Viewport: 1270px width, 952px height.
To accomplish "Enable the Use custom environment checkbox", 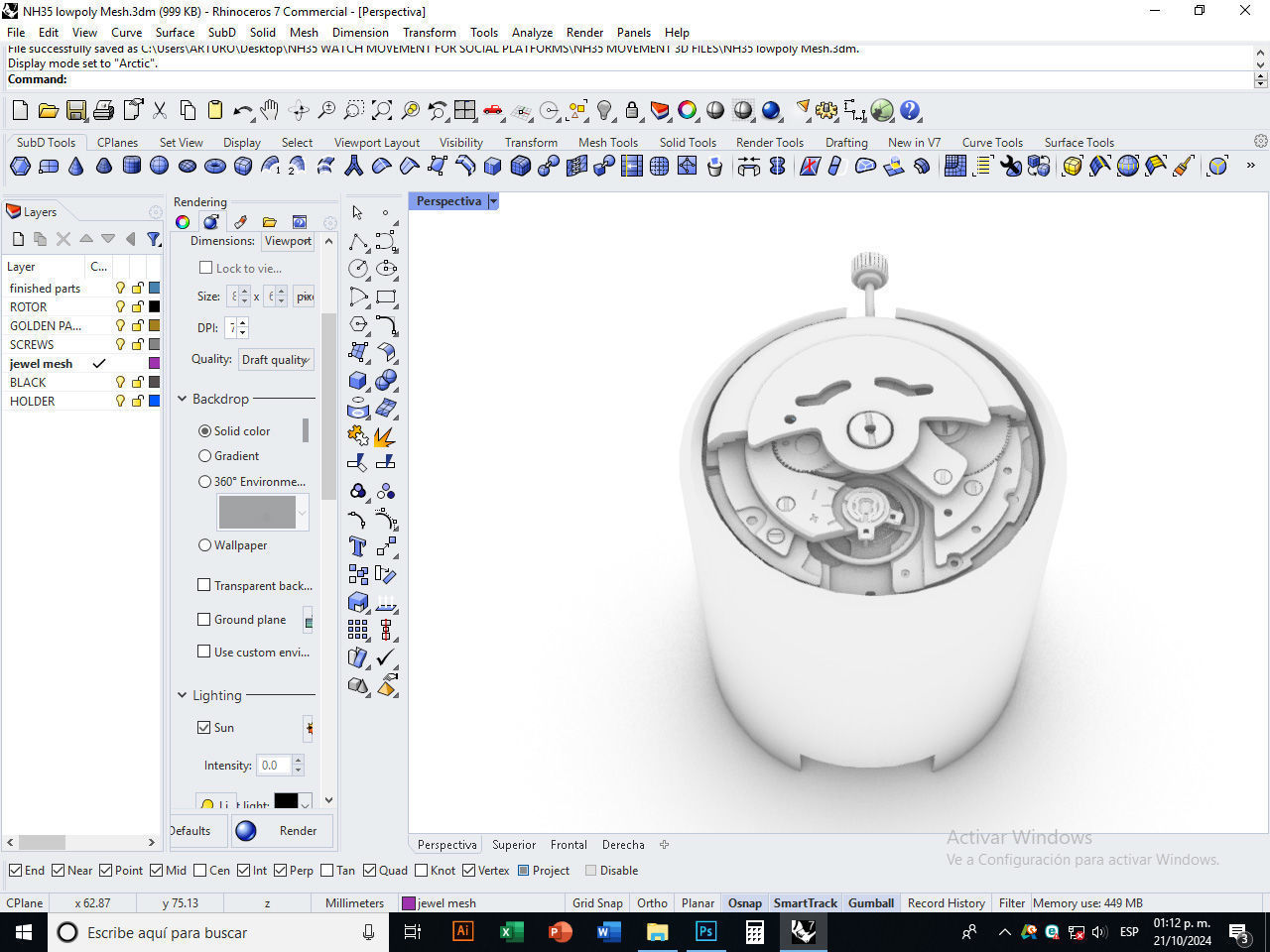I will click(x=204, y=653).
